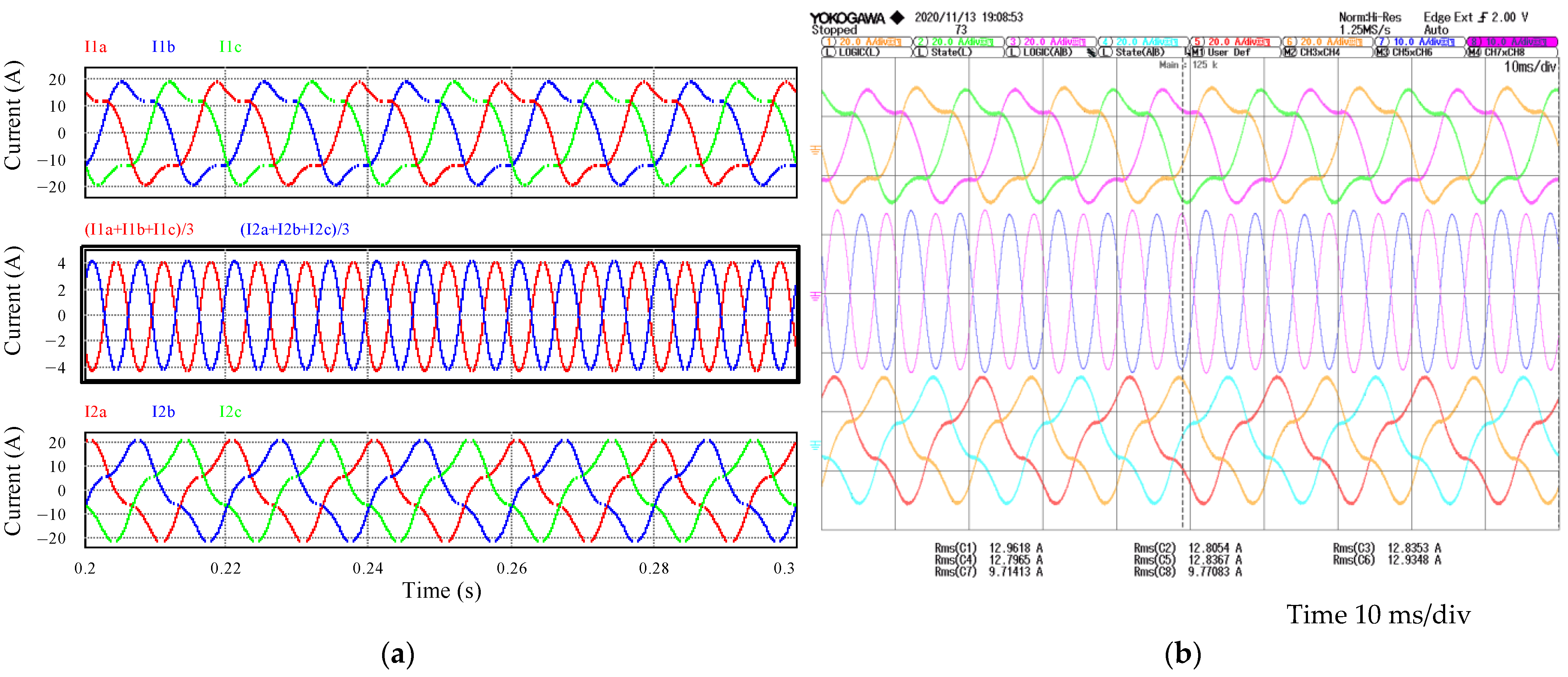Click the magenta ground level marker
The height and width of the screenshot is (677, 1568).
tap(815, 296)
